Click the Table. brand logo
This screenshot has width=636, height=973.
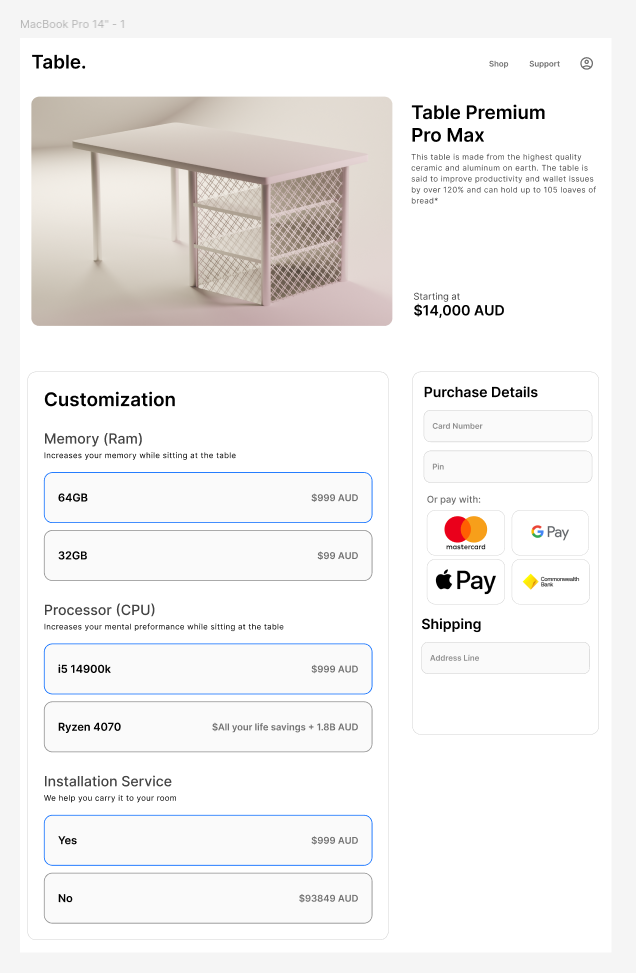(x=59, y=62)
